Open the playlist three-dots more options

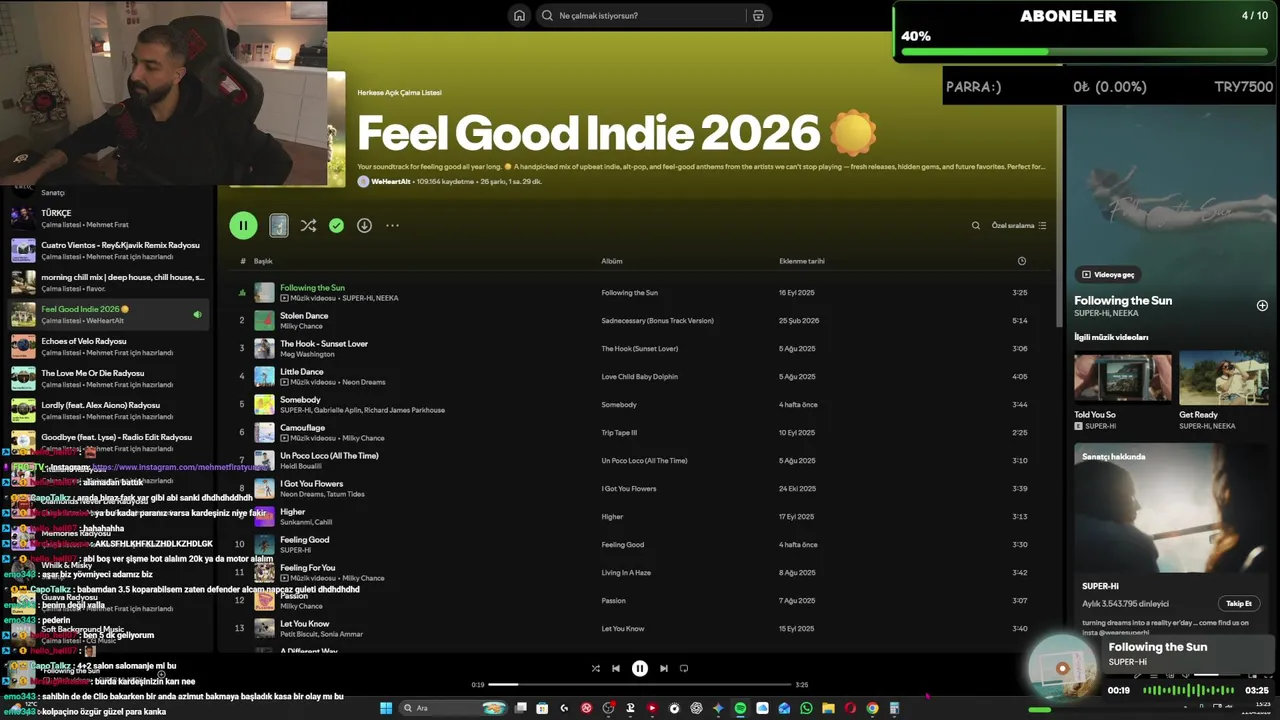(x=392, y=226)
